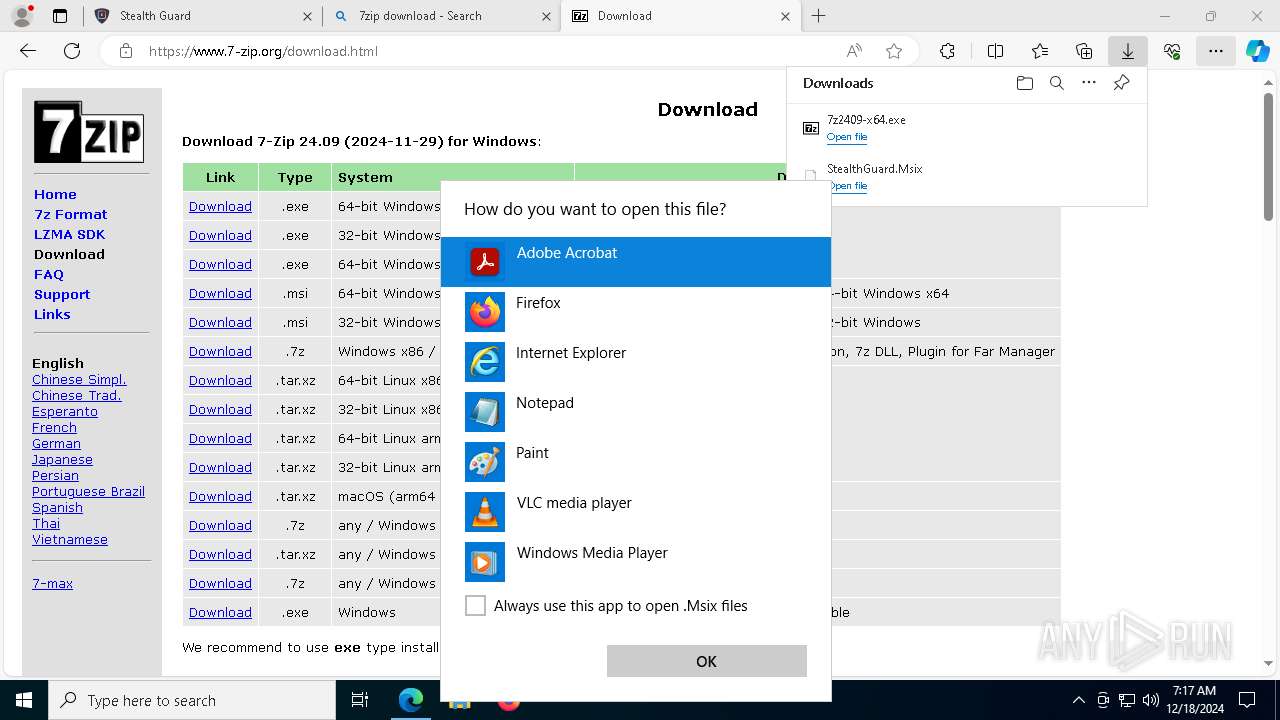1280x720 pixels.
Task: Download the macOS .tar.xz package
Action: point(220,497)
